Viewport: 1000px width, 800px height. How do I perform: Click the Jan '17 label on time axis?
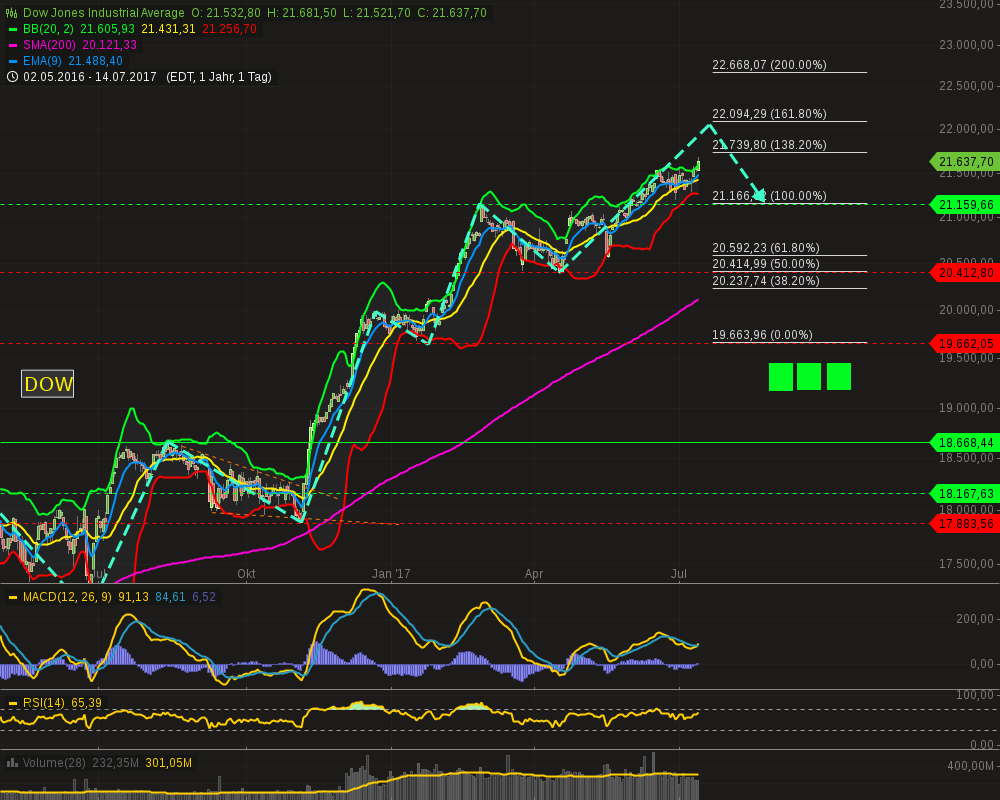click(391, 574)
